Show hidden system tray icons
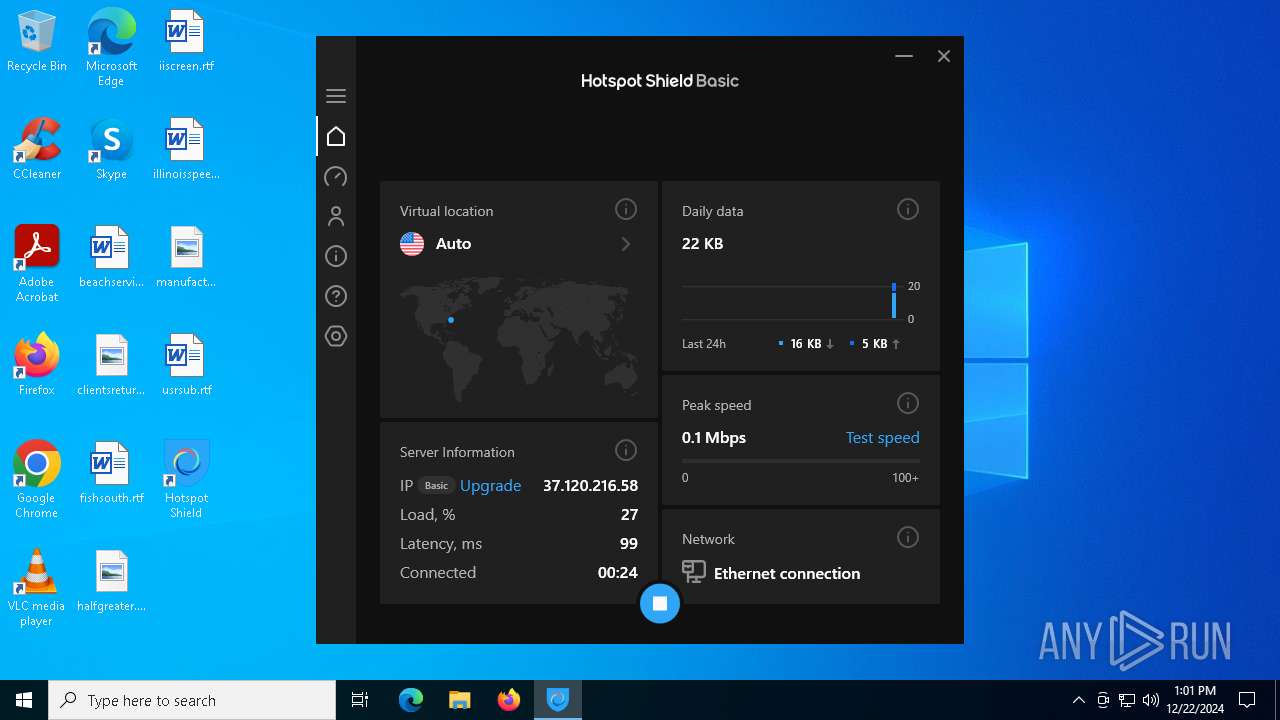Viewport: 1280px width, 720px height. click(x=1078, y=700)
